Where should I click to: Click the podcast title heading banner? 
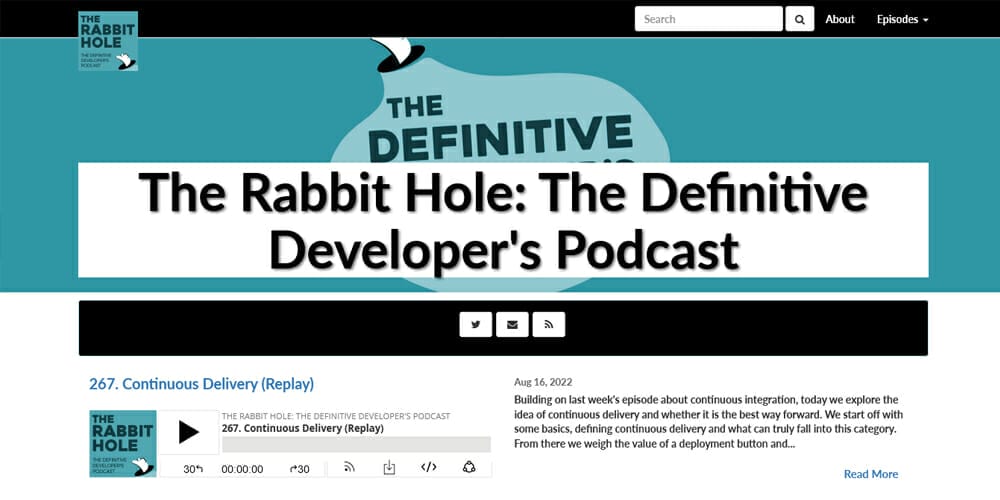[x=503, y=220]
